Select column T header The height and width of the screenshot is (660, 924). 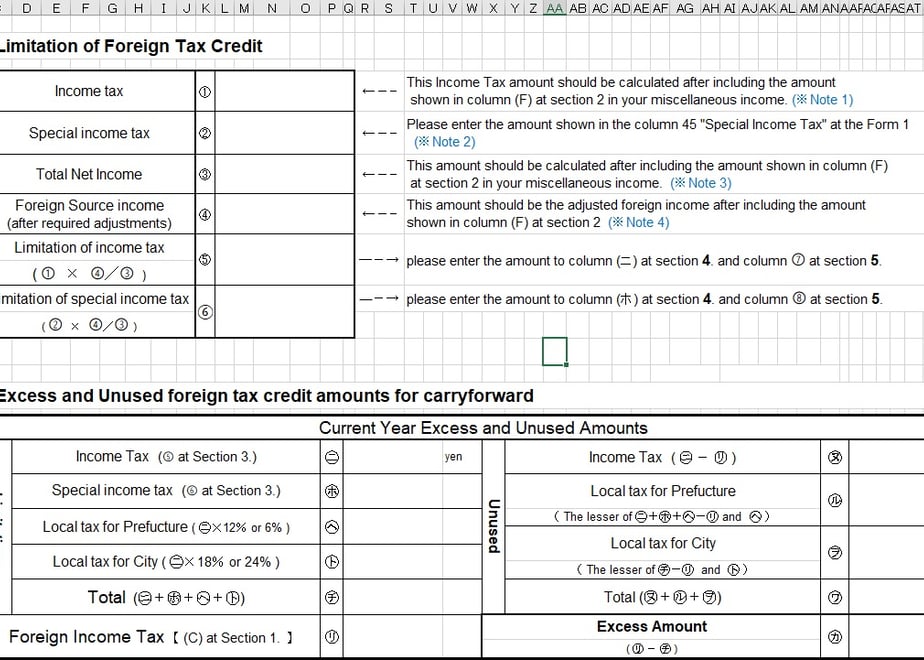click(x=413, y=8)
